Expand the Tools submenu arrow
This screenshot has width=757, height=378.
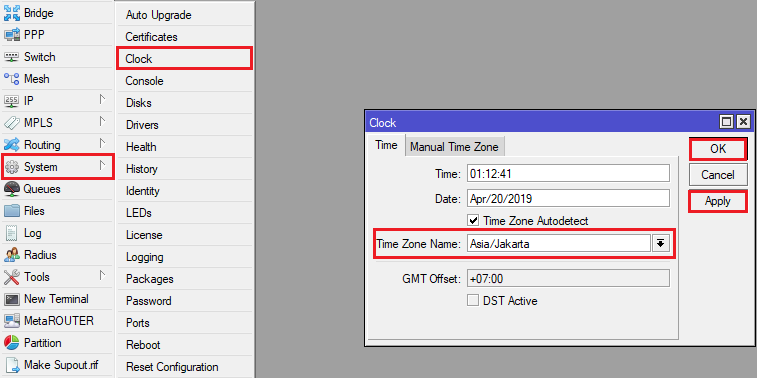pyautogui.click(x=102, y=276)
